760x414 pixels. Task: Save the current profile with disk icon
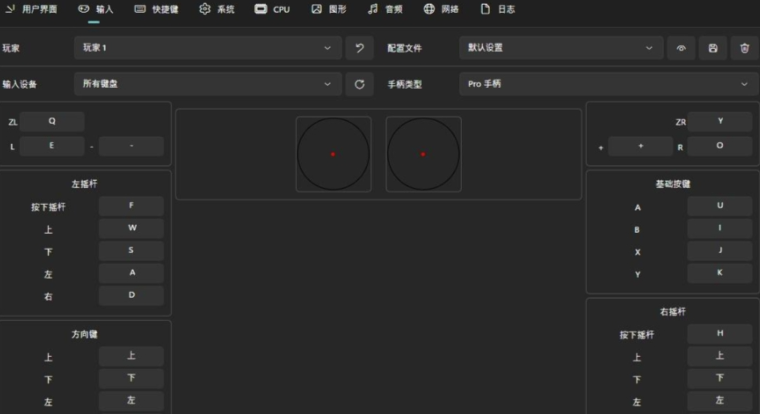712,48
